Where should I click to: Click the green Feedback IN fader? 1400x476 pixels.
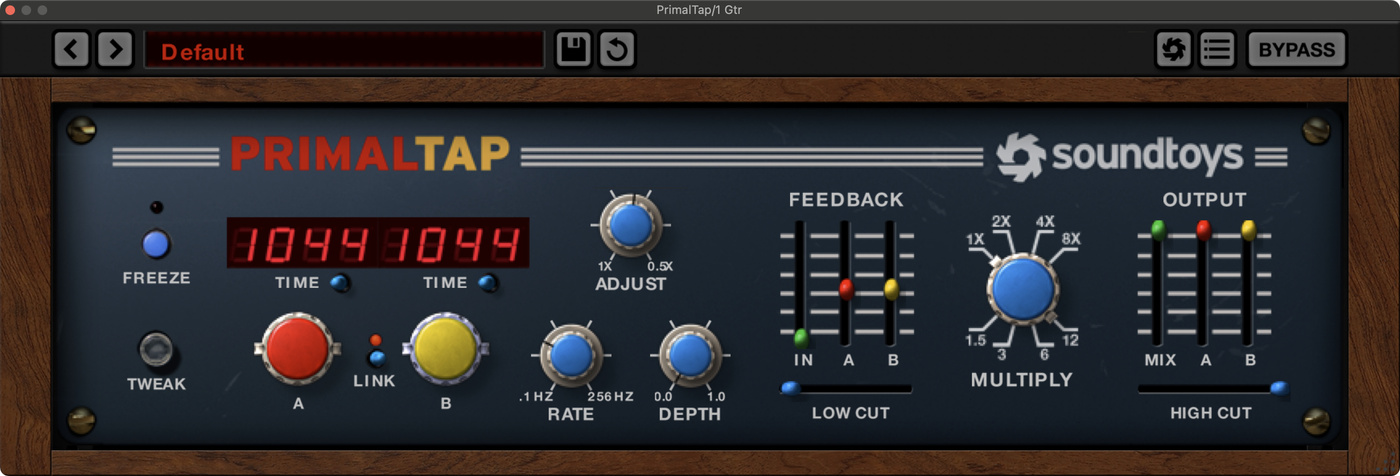tap(801, 337)
